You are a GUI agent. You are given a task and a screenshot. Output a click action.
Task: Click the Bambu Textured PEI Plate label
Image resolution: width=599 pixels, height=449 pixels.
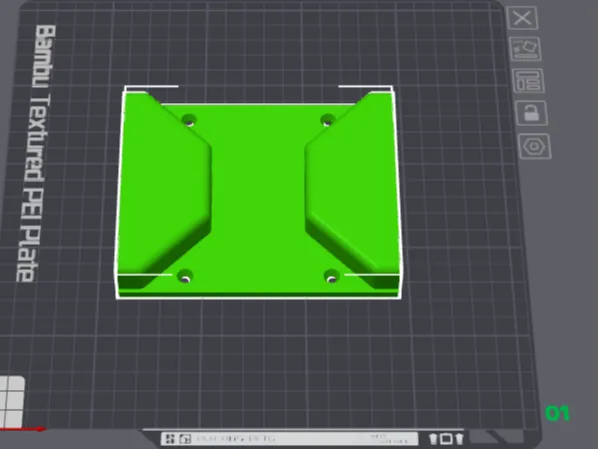click(36, 153)
